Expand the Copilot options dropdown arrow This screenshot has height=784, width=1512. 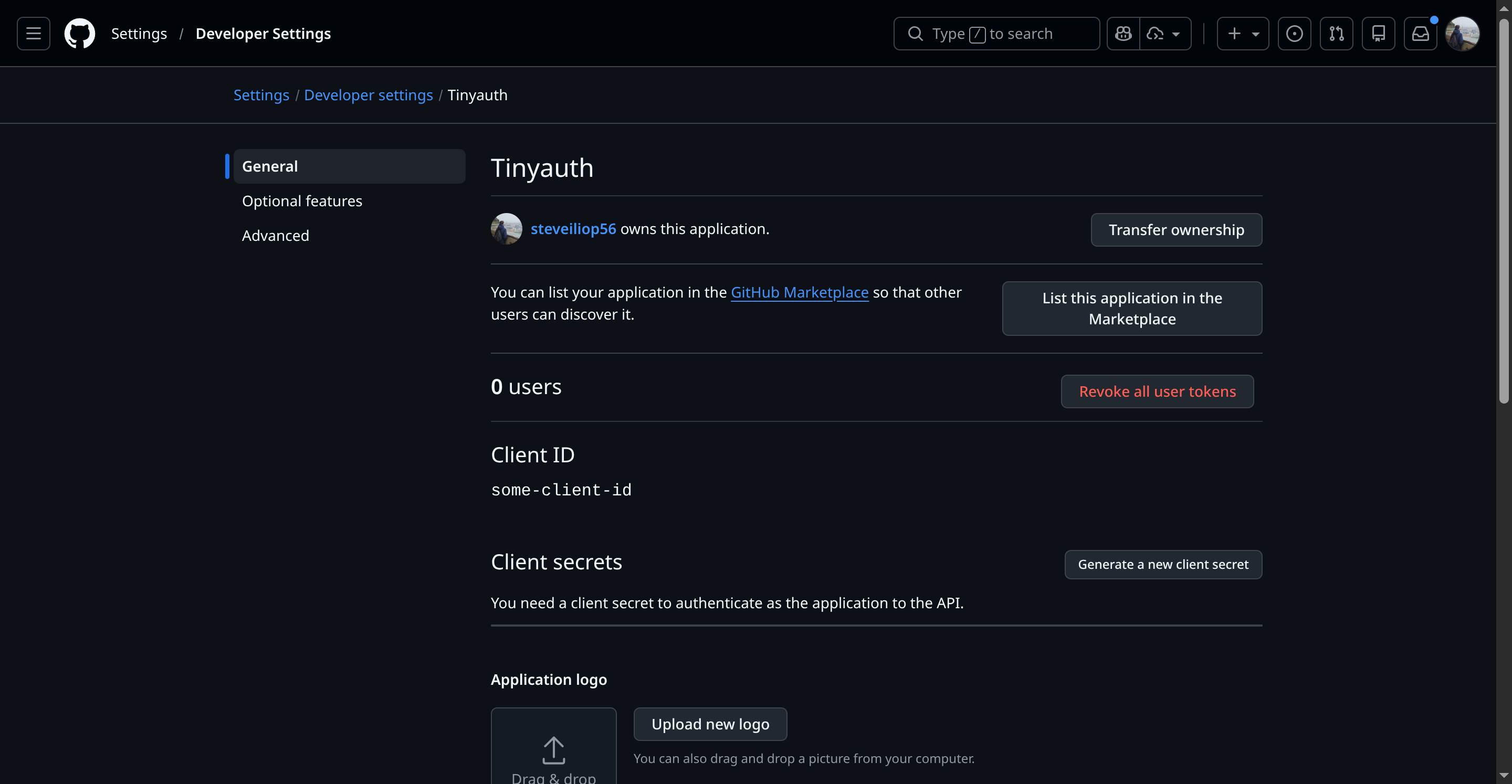tap(1175, 34)
